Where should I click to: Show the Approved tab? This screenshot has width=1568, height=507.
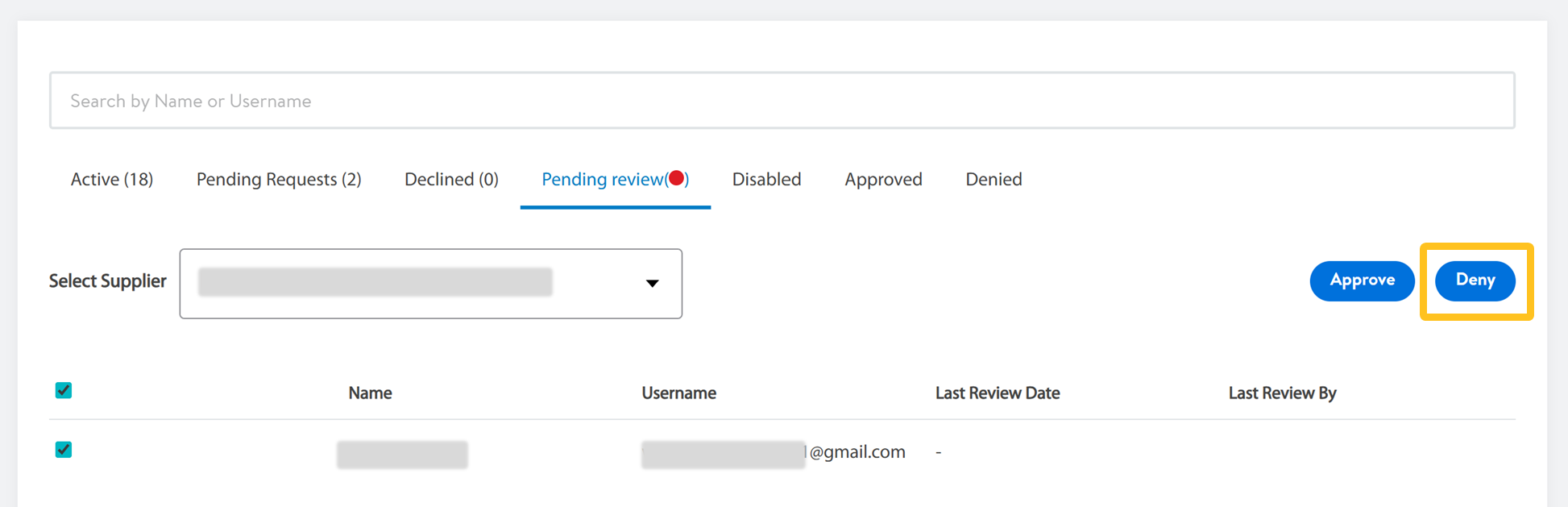pos(883,179)
